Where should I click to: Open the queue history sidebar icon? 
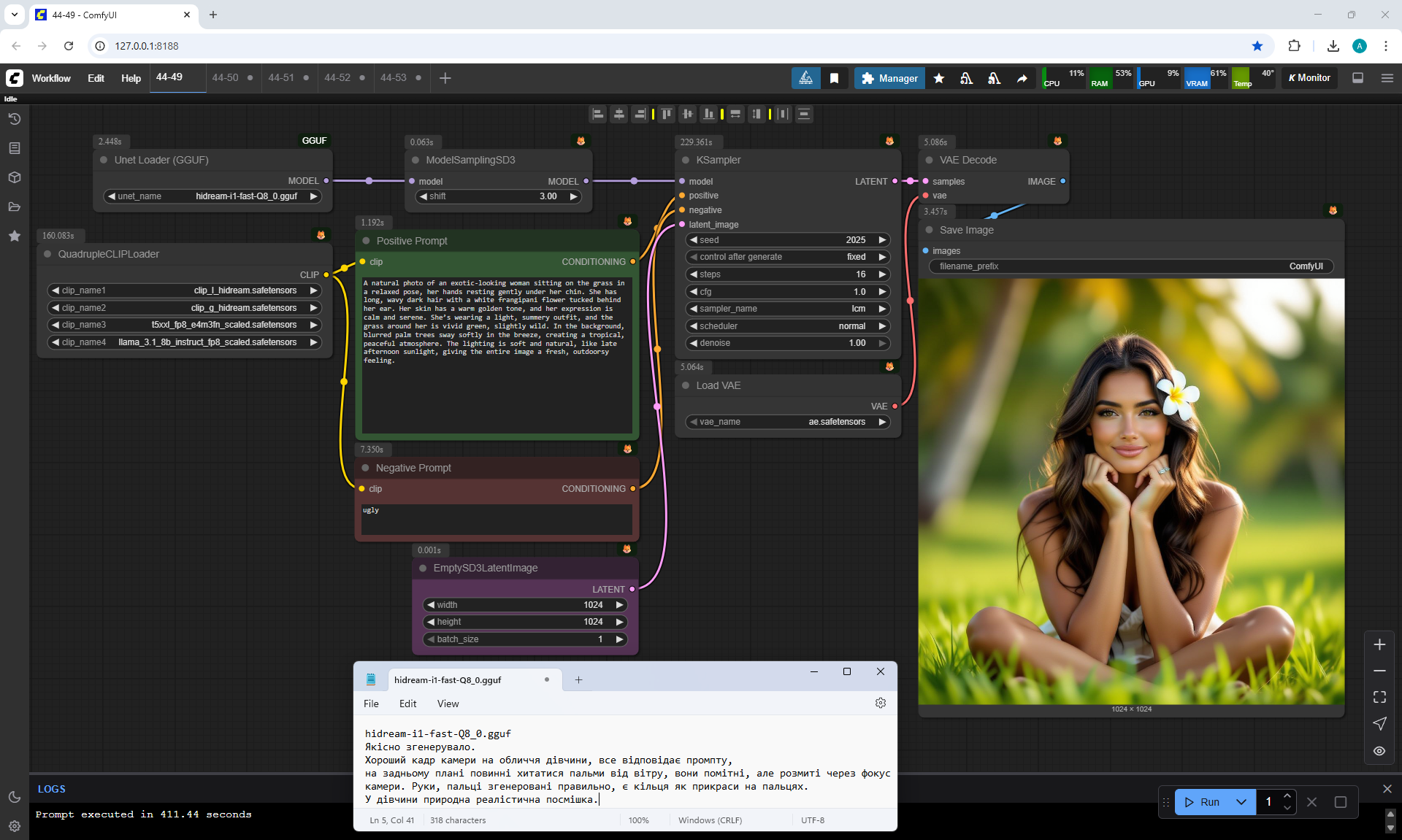[14, 119]
